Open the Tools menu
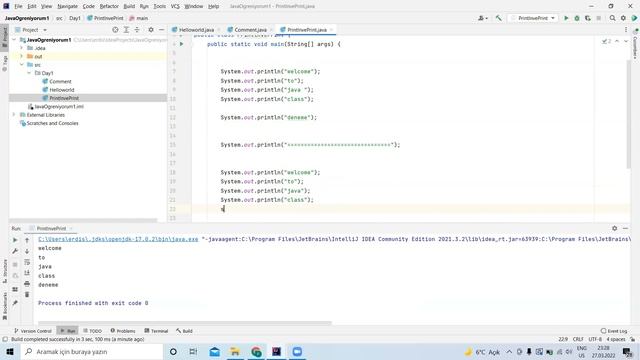The height and width of the screenshot is (360, 640). pyautogui.click(x=160, y=6)
